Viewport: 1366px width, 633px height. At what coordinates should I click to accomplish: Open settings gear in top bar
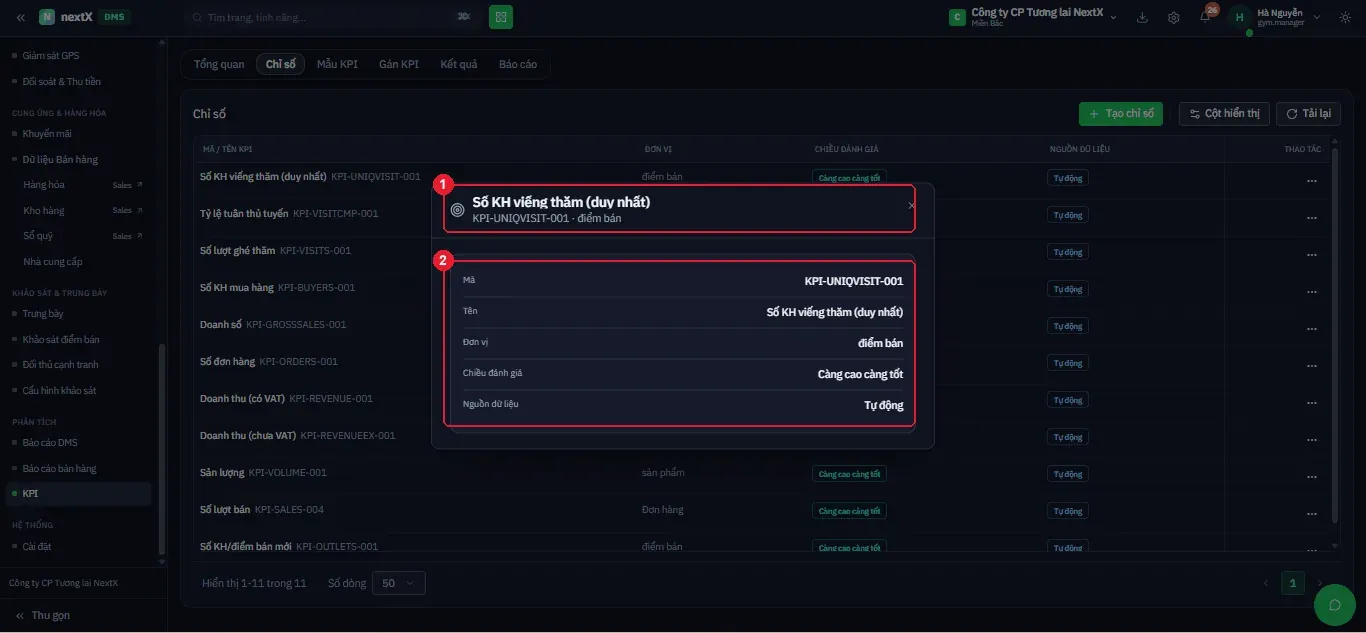1174,17
